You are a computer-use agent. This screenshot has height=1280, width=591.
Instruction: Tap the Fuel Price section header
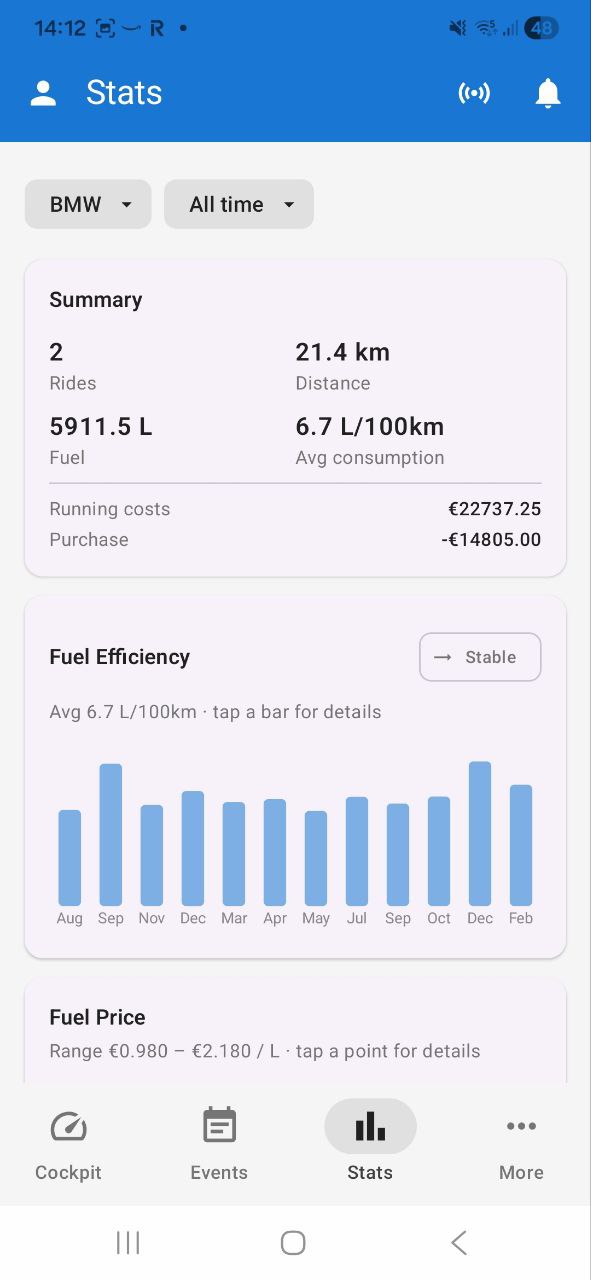pyautogui.click(x=97, y=1017)
